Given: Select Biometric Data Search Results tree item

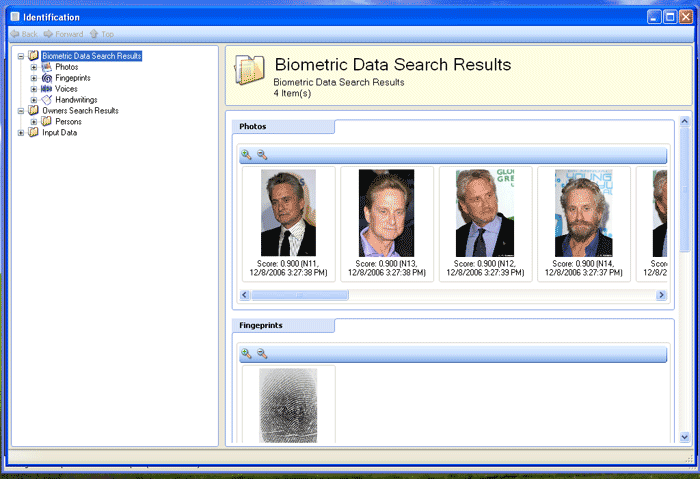Looking at the screenshot, I should [92, 56].
